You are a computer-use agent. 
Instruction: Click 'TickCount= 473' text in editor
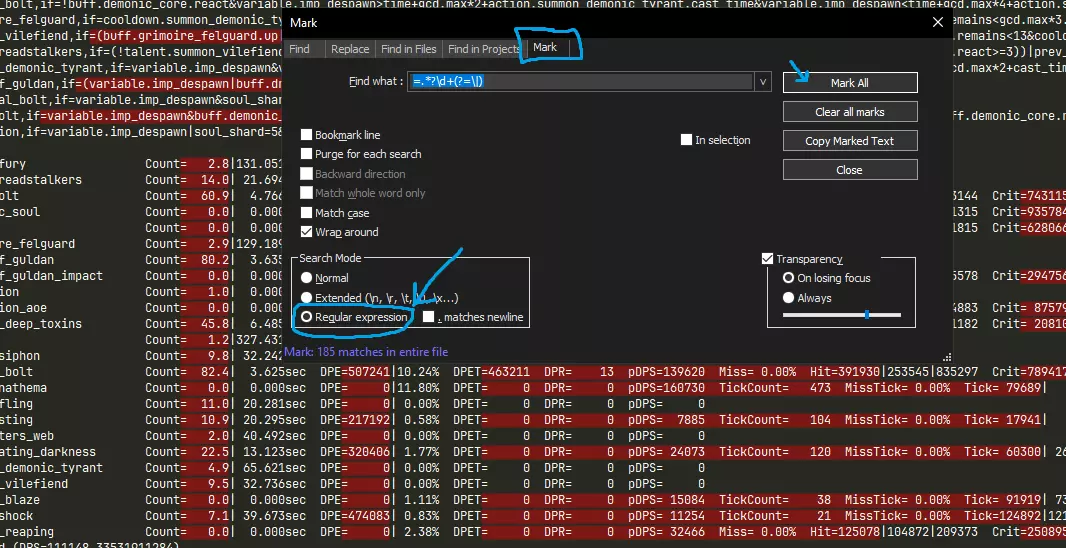coord(775,388)
